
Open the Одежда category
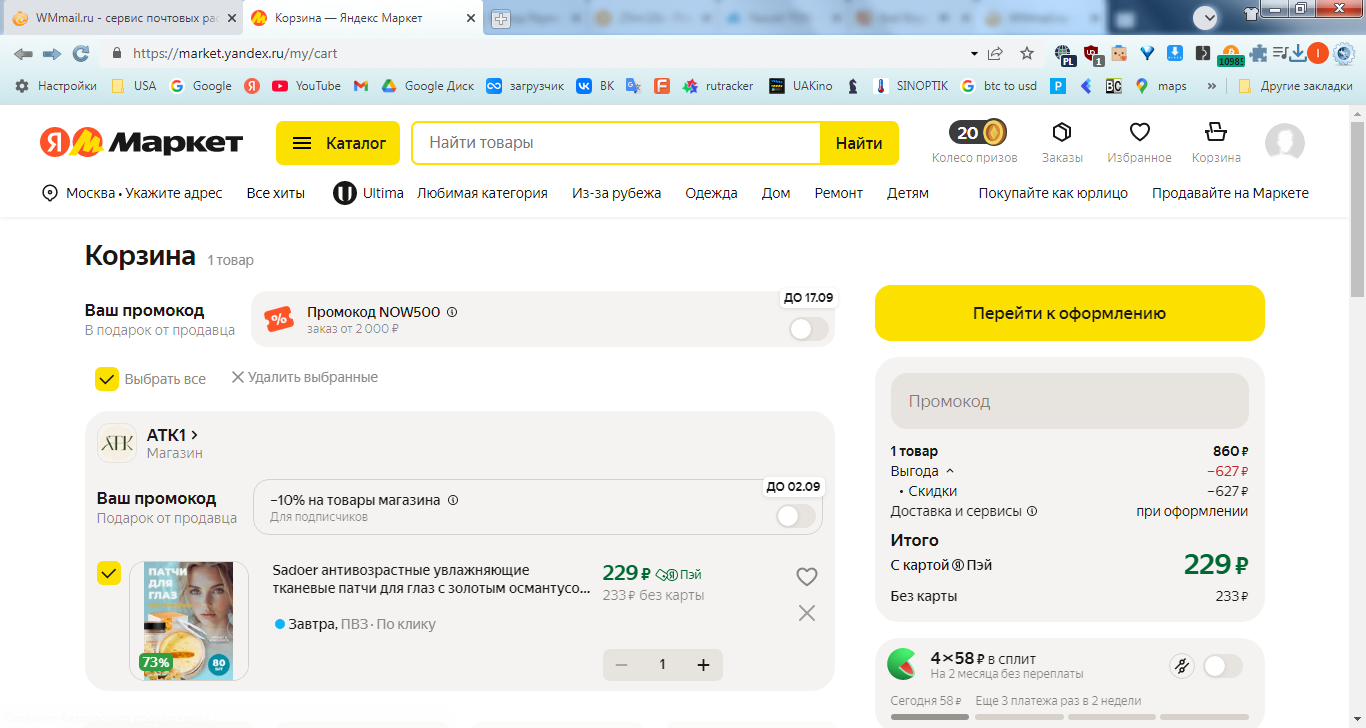pyautogui.click(x=711, y=193)
